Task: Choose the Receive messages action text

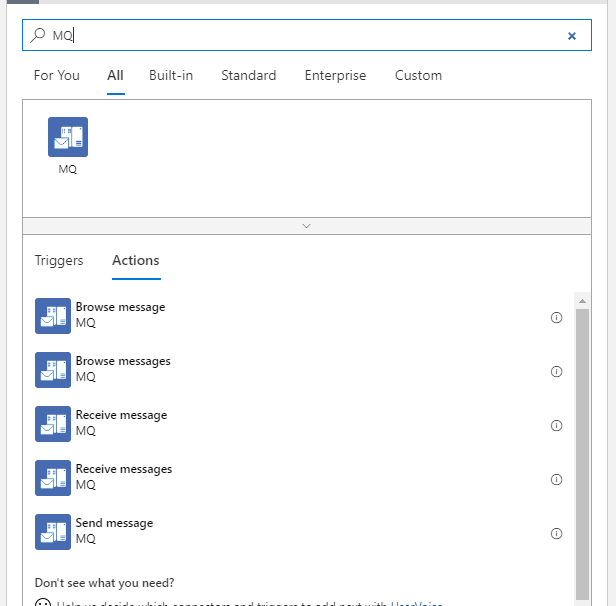Action: coord(124,469)
